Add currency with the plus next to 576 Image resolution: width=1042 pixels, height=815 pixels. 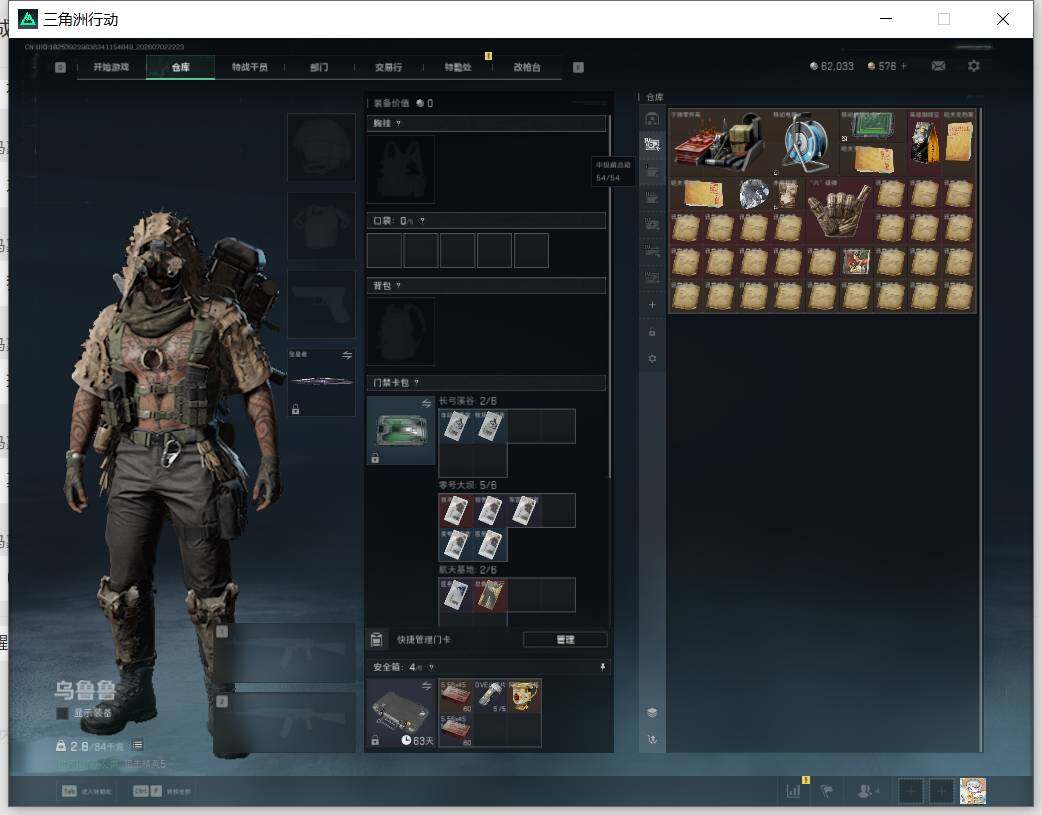click(904, 66)
